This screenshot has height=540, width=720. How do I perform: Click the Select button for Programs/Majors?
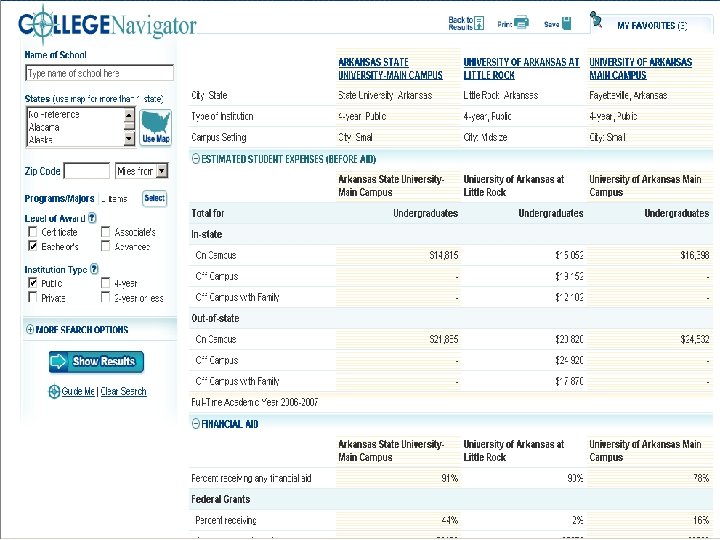pyautogui.click(x=154, y=198)
